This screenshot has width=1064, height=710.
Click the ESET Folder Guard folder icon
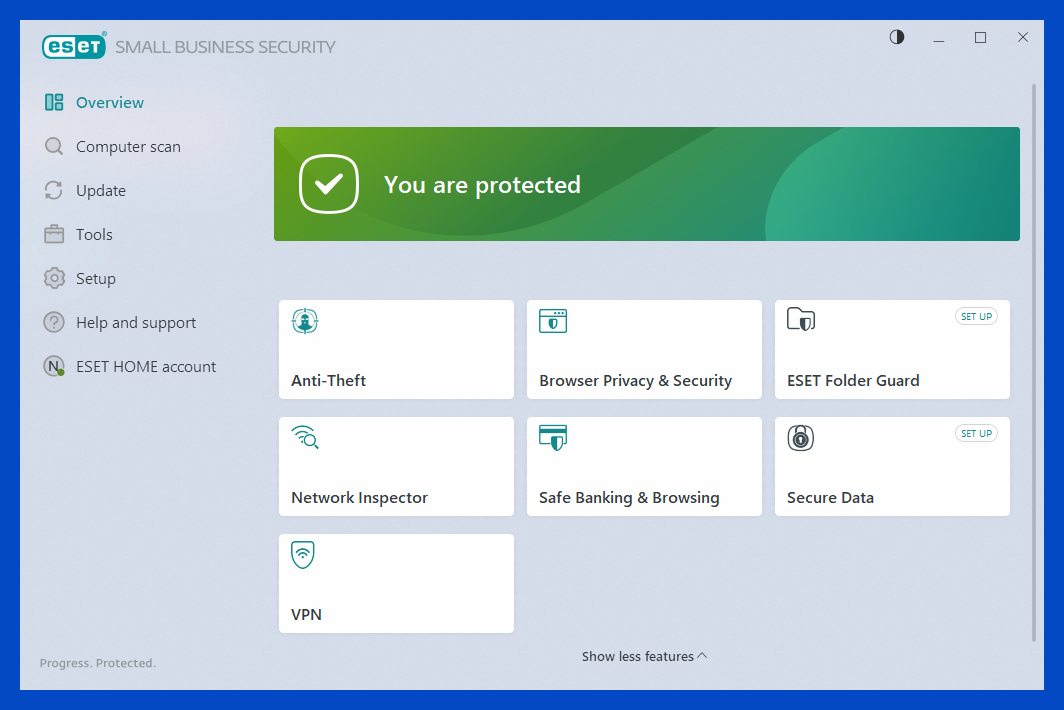click(801, 319)
